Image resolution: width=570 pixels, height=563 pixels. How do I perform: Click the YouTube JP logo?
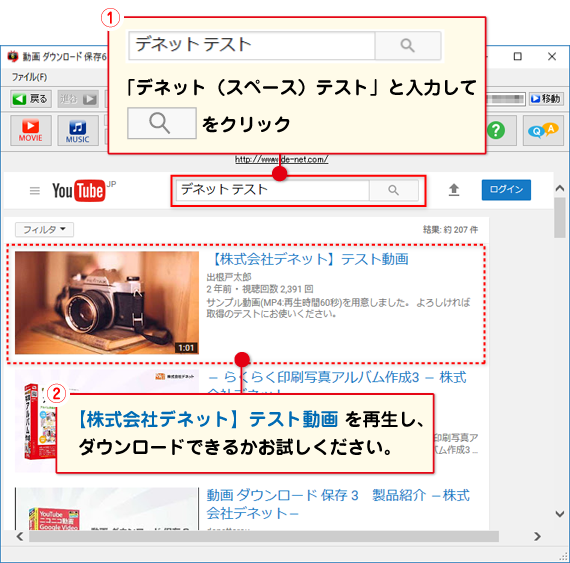coord(84,190)
